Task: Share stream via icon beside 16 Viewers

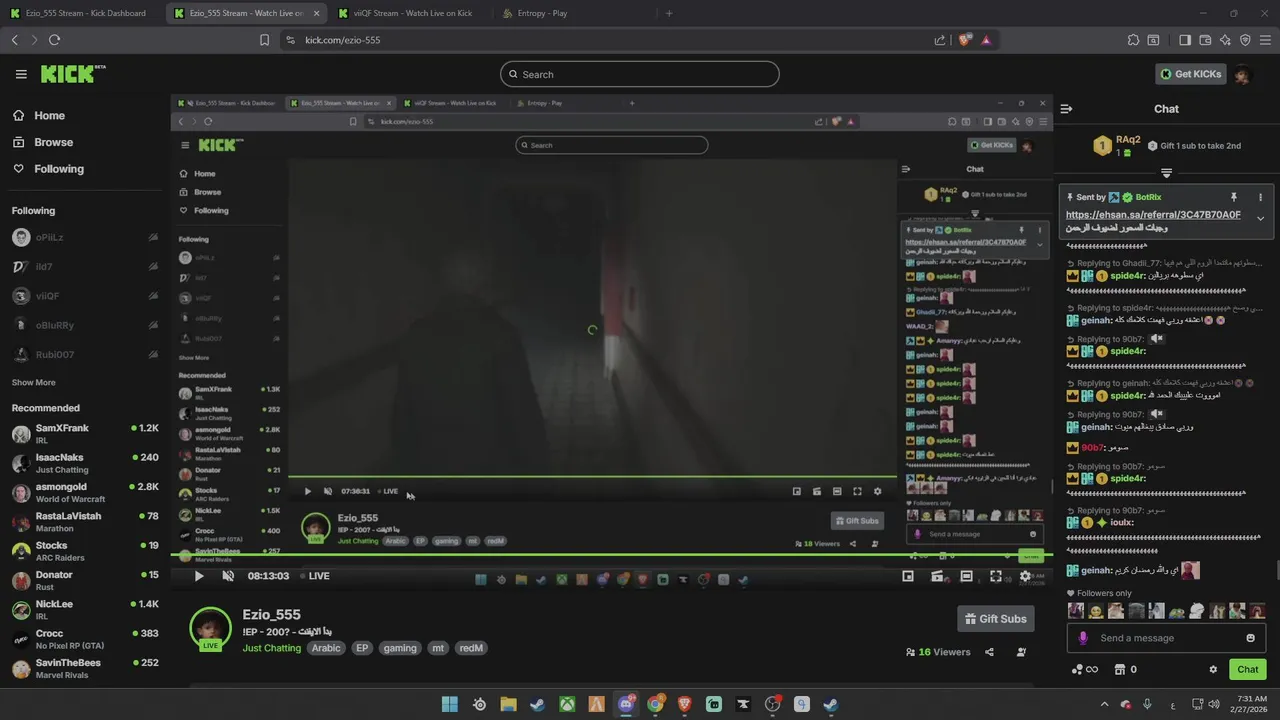Action: pos(989,652)
